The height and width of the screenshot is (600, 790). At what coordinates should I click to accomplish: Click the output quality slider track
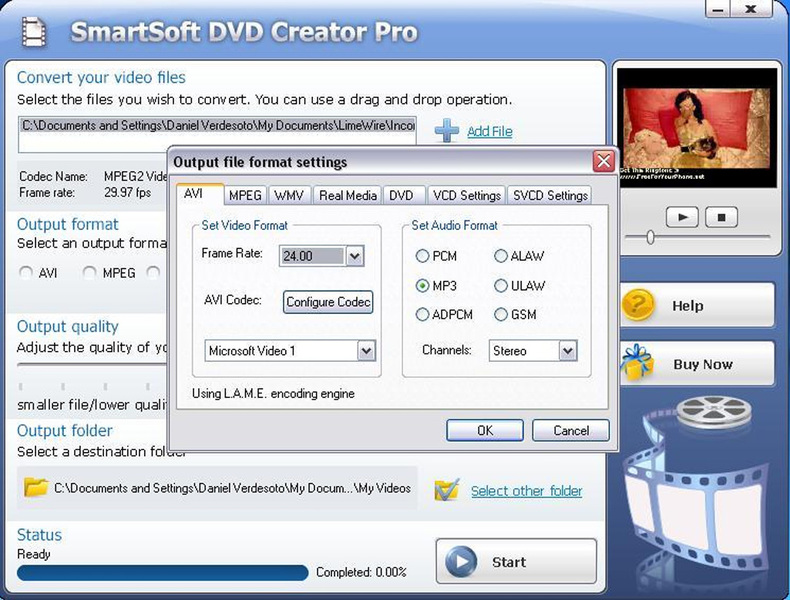tap(92, 364)
